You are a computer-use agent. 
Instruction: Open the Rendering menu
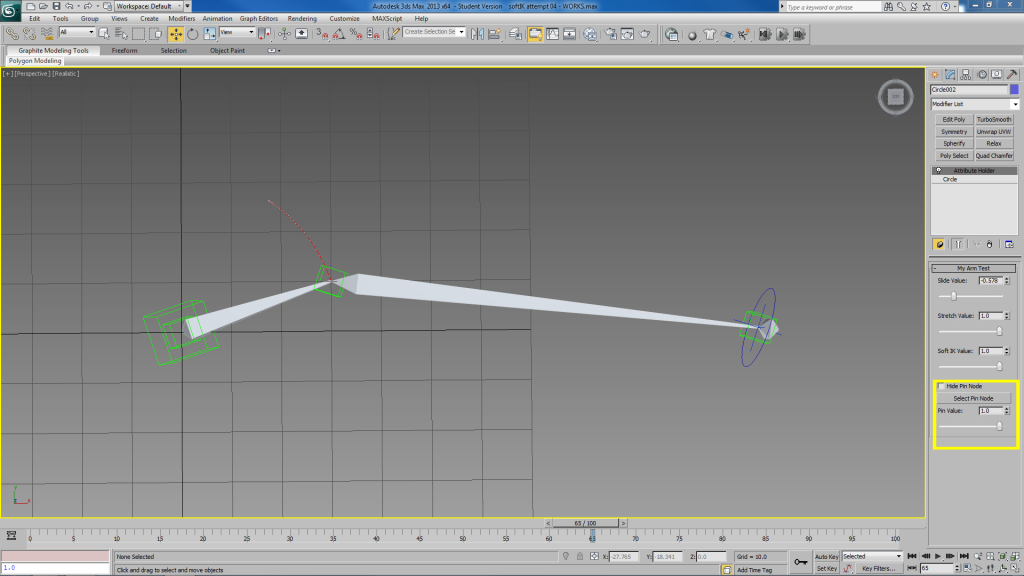pyautogui.click(x=302, y=18)
